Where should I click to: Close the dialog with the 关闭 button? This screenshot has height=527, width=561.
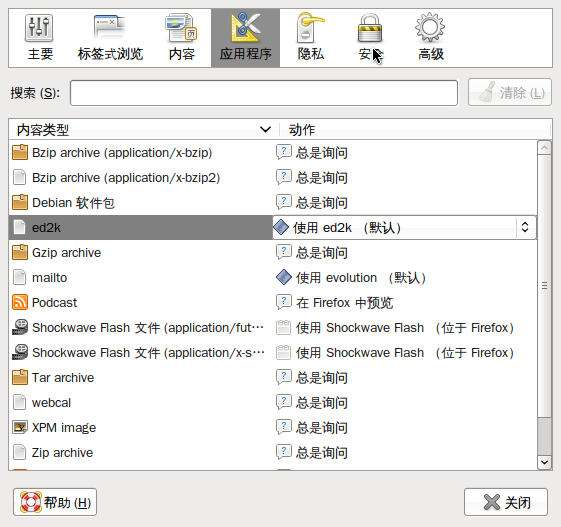pyautogui.click(x=506, y=502)
